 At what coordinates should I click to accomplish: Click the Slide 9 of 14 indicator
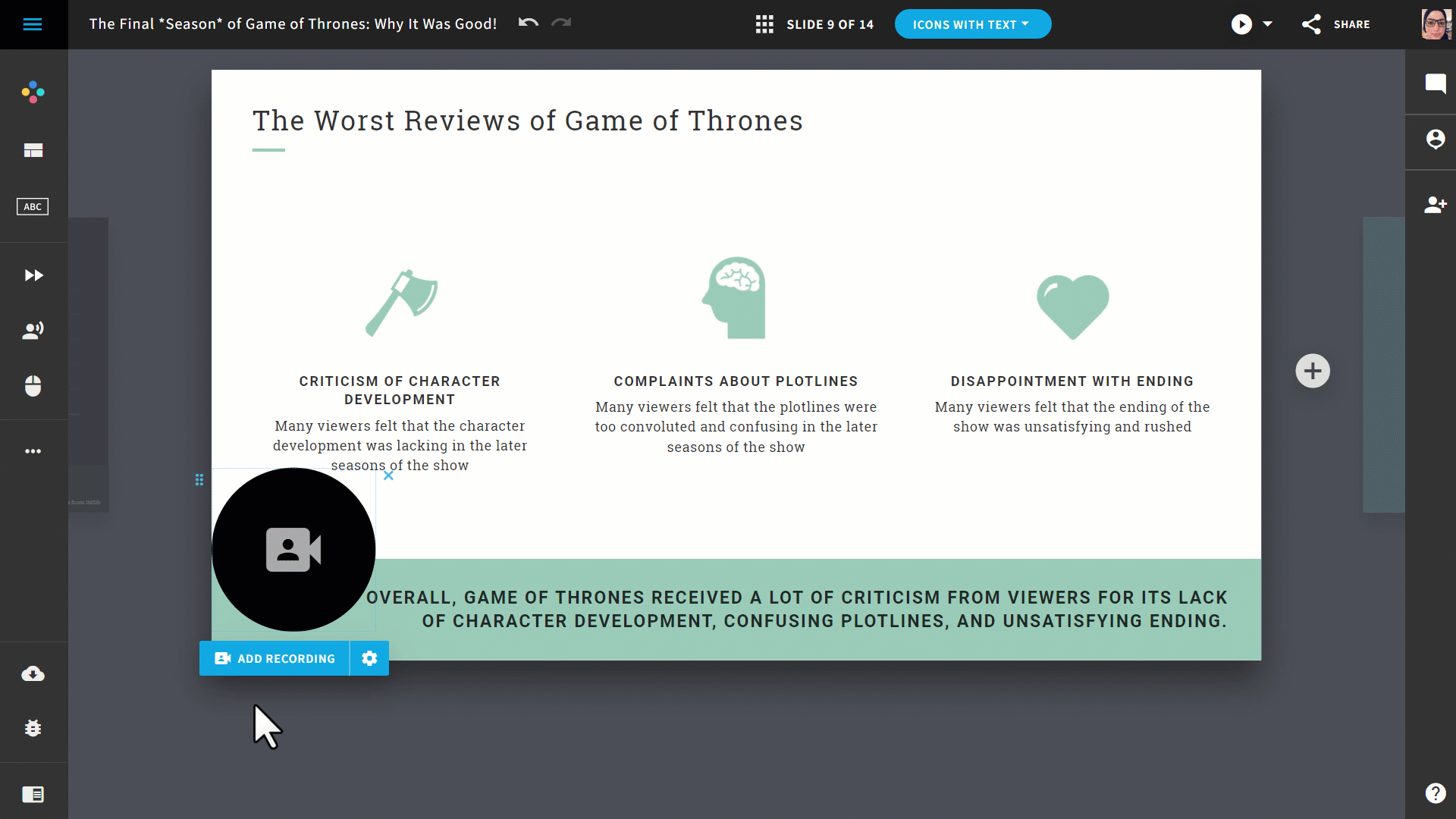point(830,24)
